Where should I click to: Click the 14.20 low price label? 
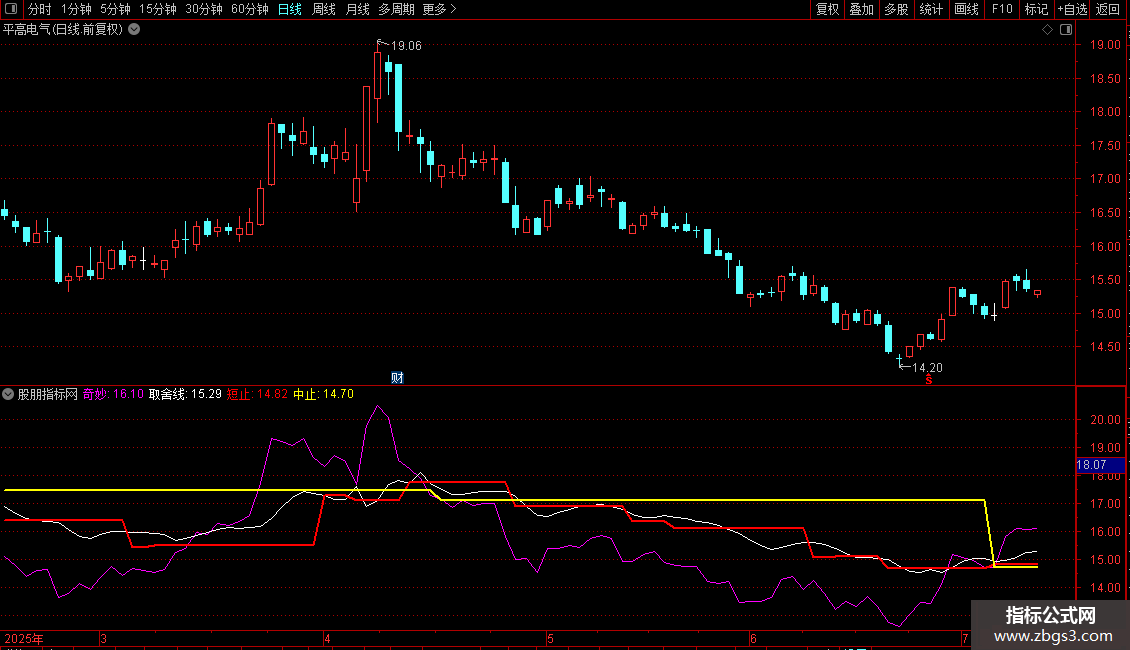pos(927,368)
